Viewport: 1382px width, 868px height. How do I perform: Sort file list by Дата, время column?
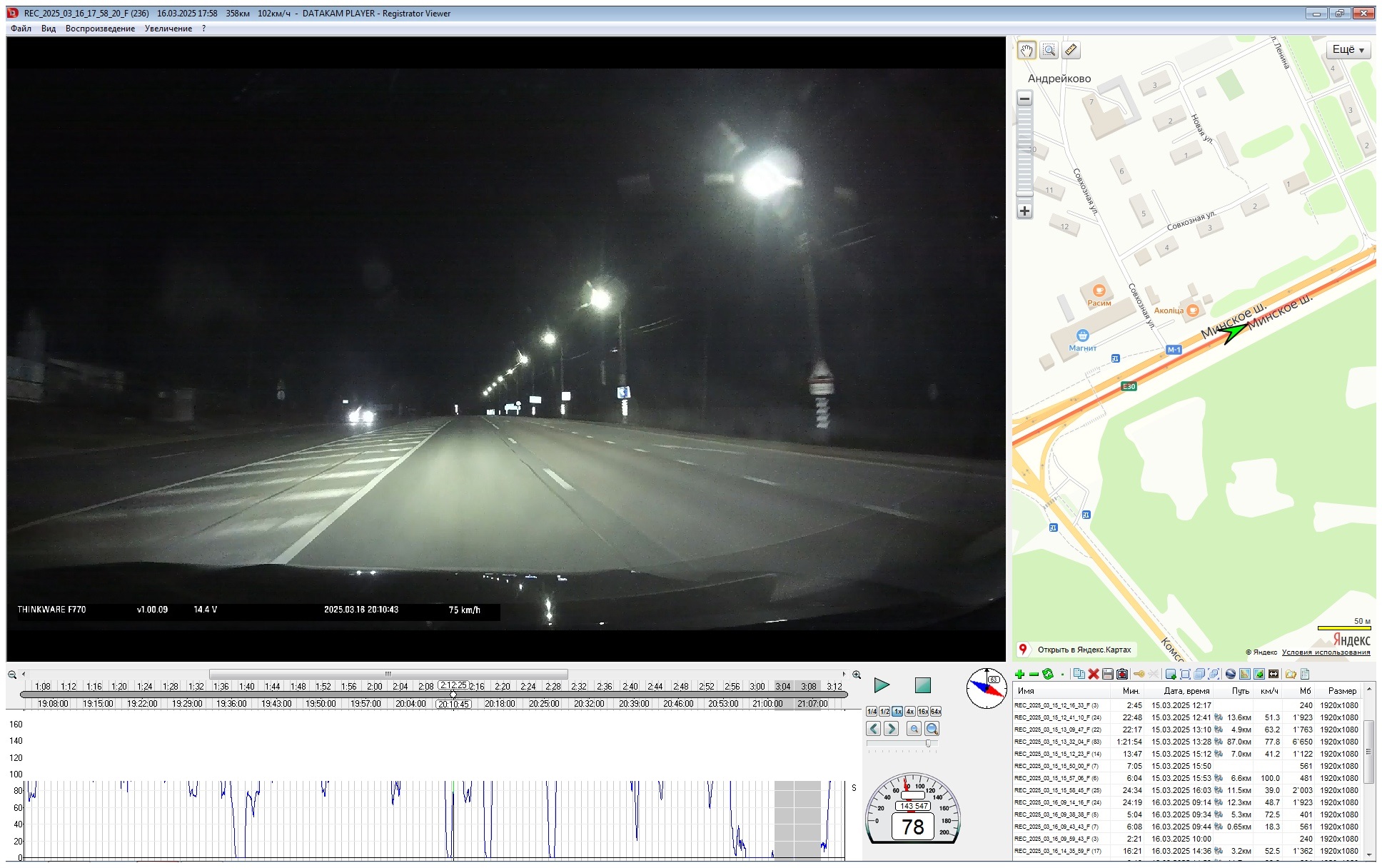coord(1186,690)
